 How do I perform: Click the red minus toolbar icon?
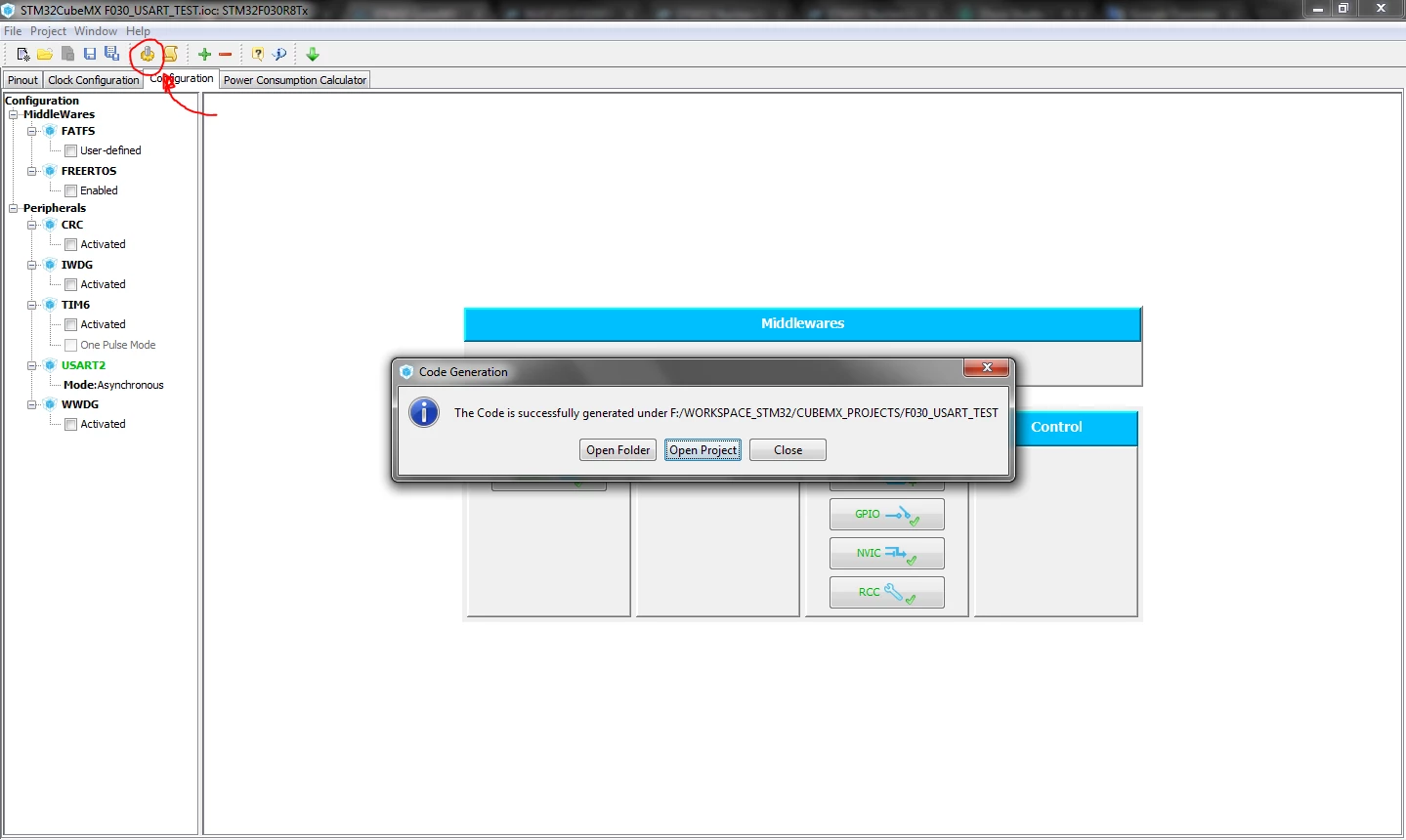click(x=226, y=55)
